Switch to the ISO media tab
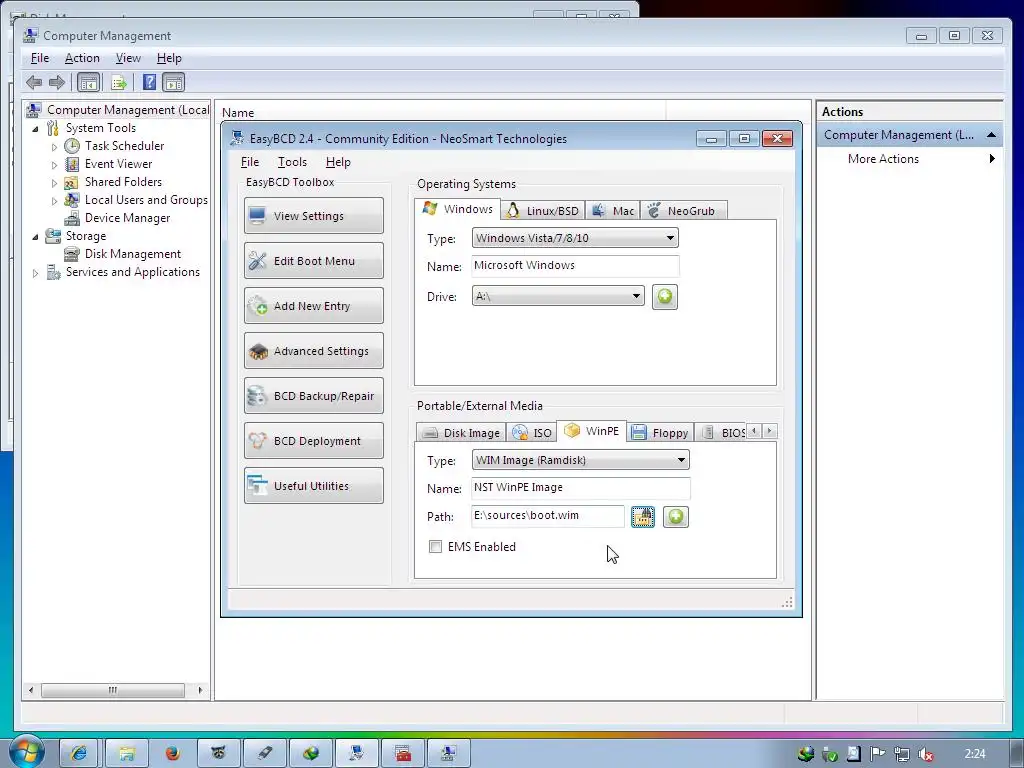 (x=532, y=432)
